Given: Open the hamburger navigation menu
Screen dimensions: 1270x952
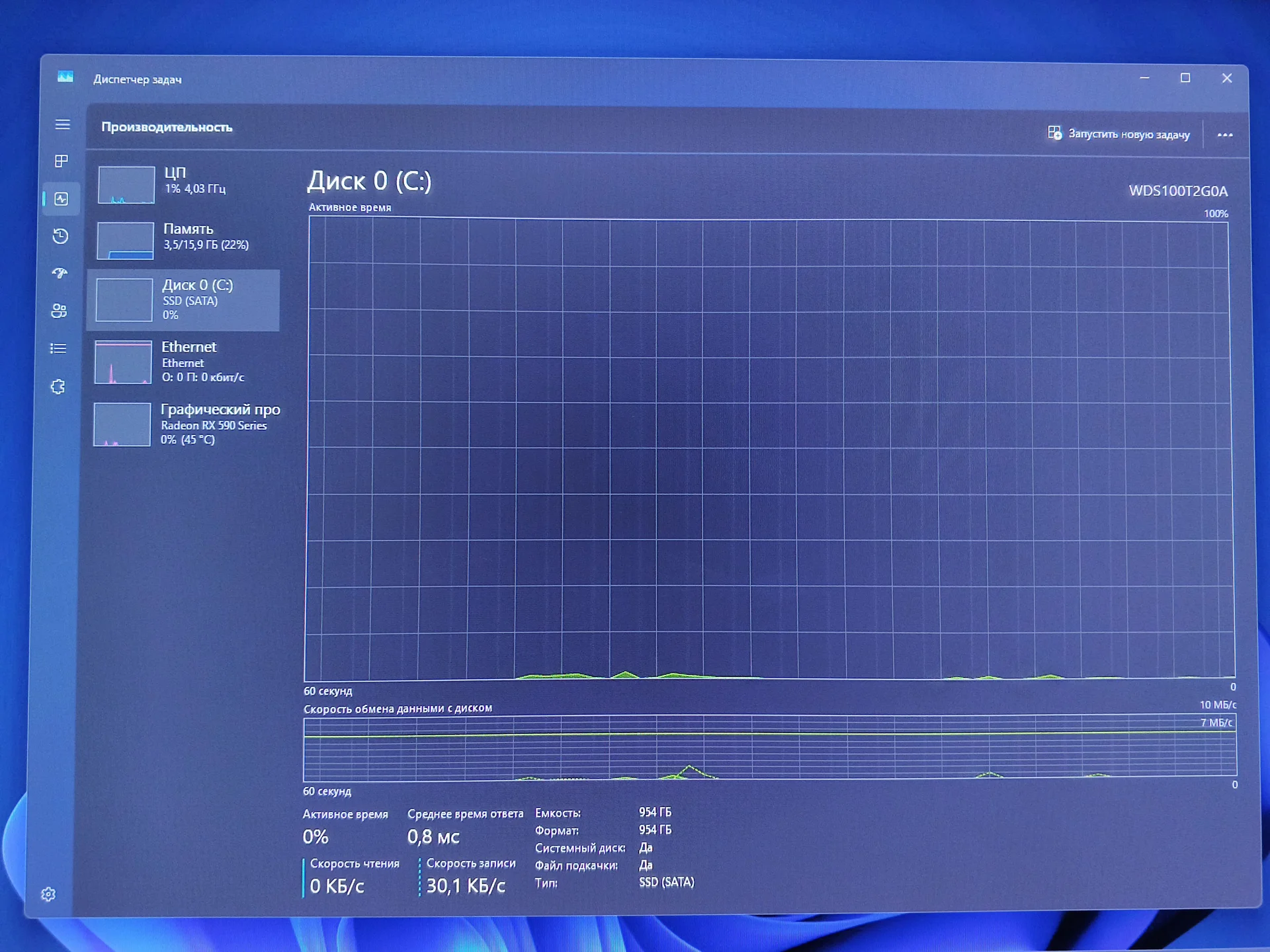Looking at the screenshot, I should [x=63, y=124].
